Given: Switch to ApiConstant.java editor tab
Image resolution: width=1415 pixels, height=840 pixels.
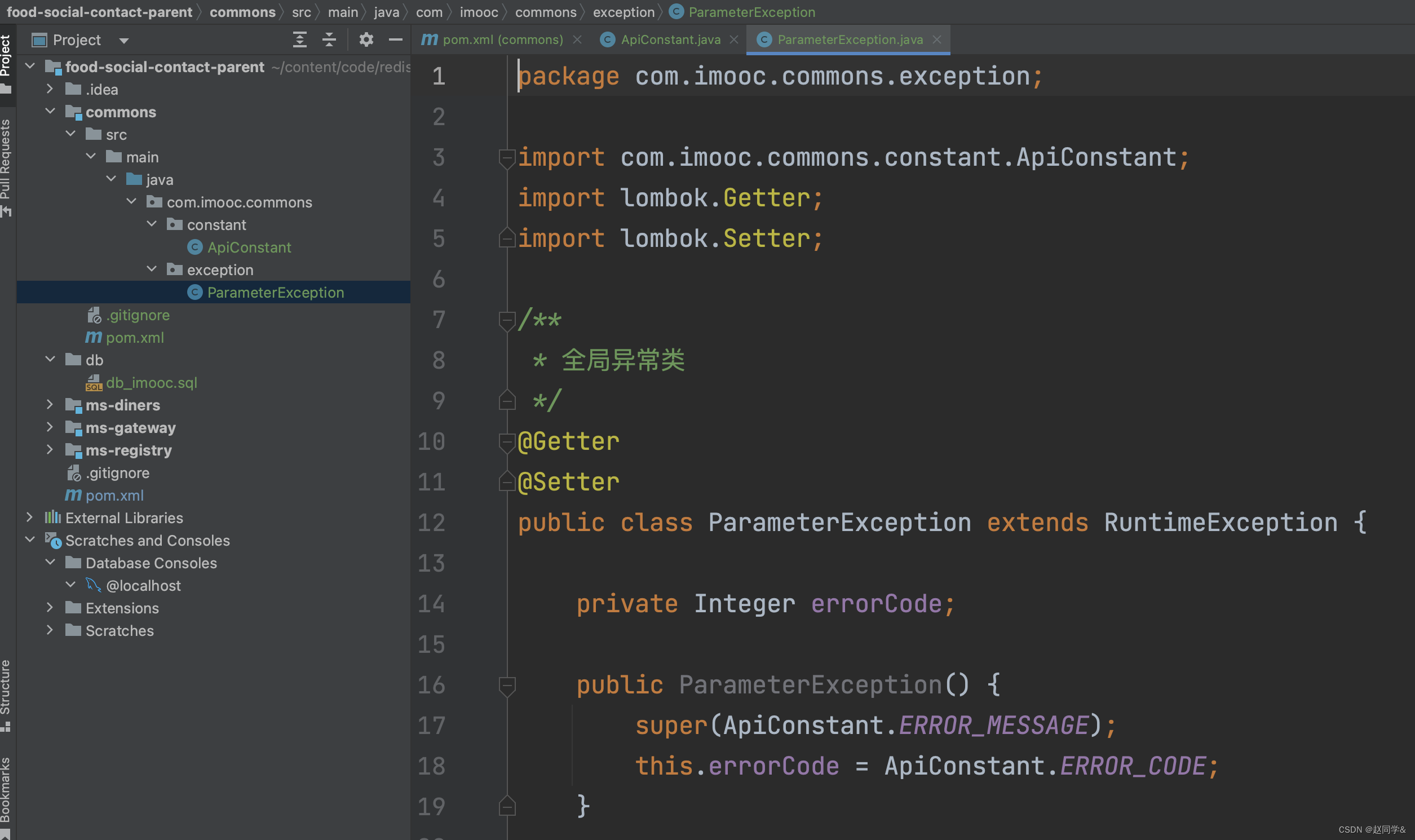Looking at the screenshot, I should (670, 39).
